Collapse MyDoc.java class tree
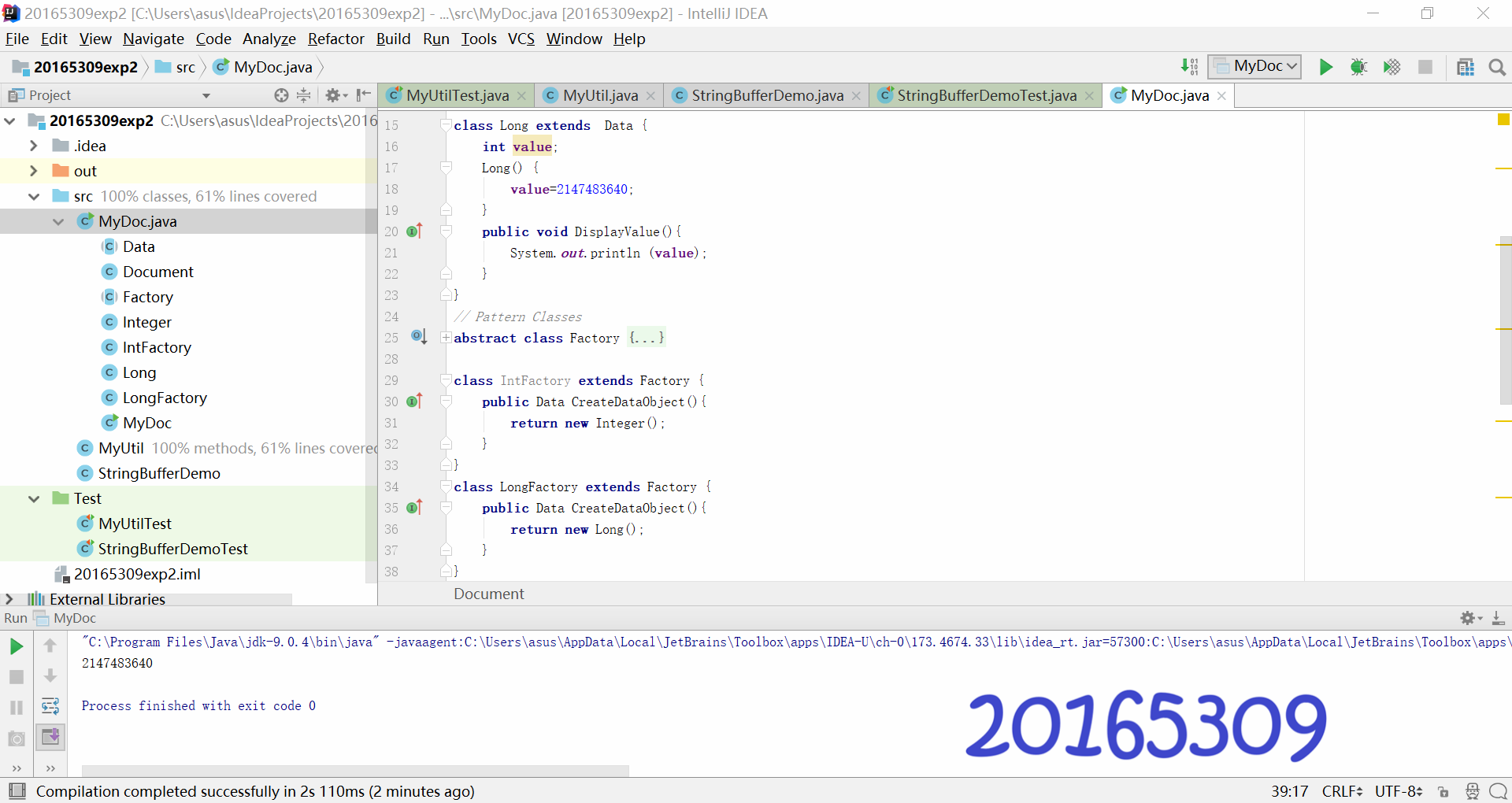1512x803 pixels. tap(58, 221)
